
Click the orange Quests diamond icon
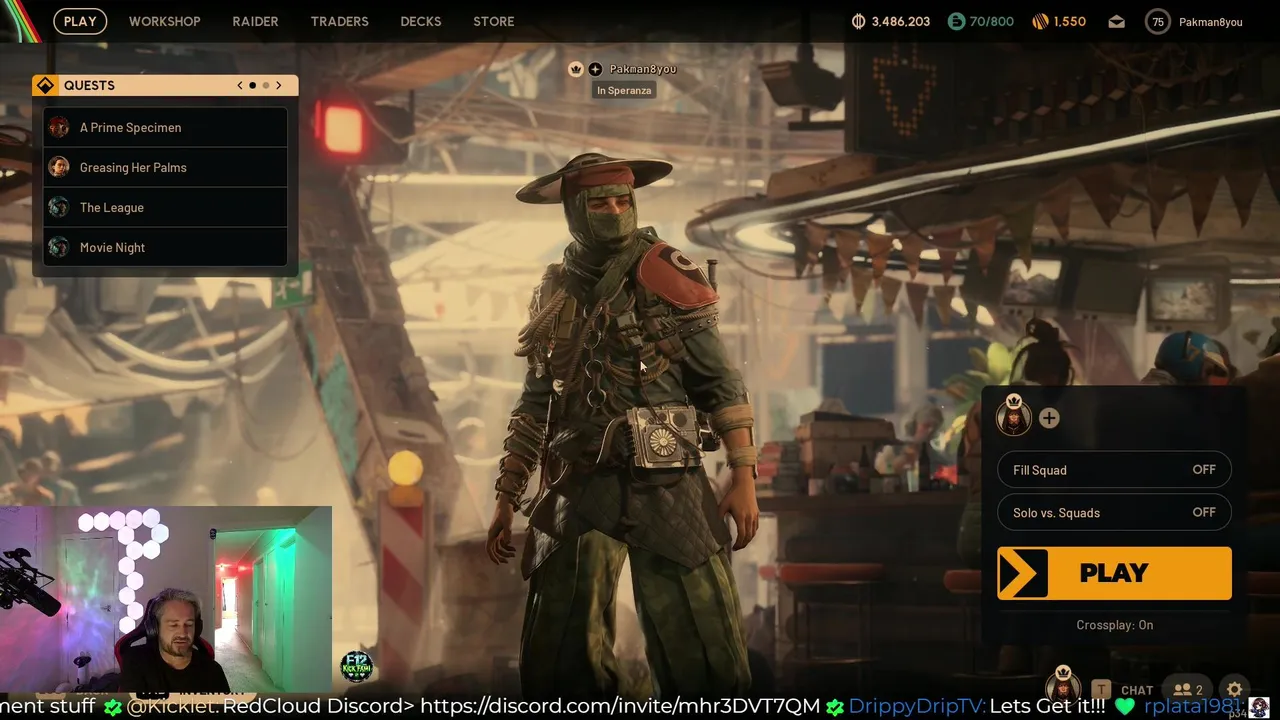(46, 85)
